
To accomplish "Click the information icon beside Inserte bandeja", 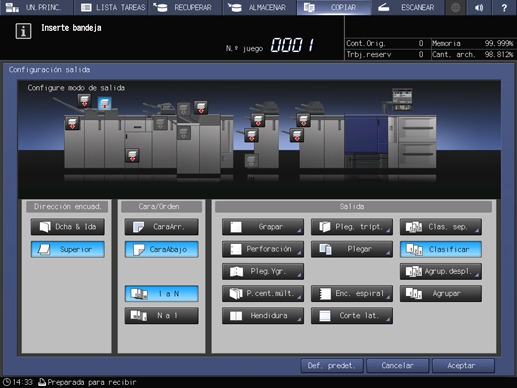I will (23, 31).
